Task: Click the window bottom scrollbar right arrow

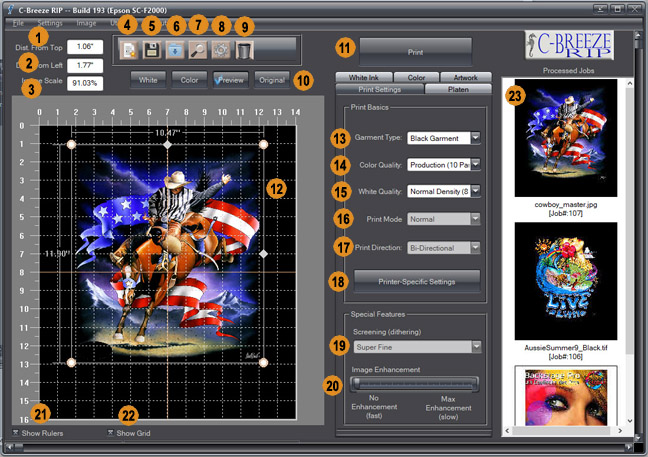Action: tap(629, 447)
